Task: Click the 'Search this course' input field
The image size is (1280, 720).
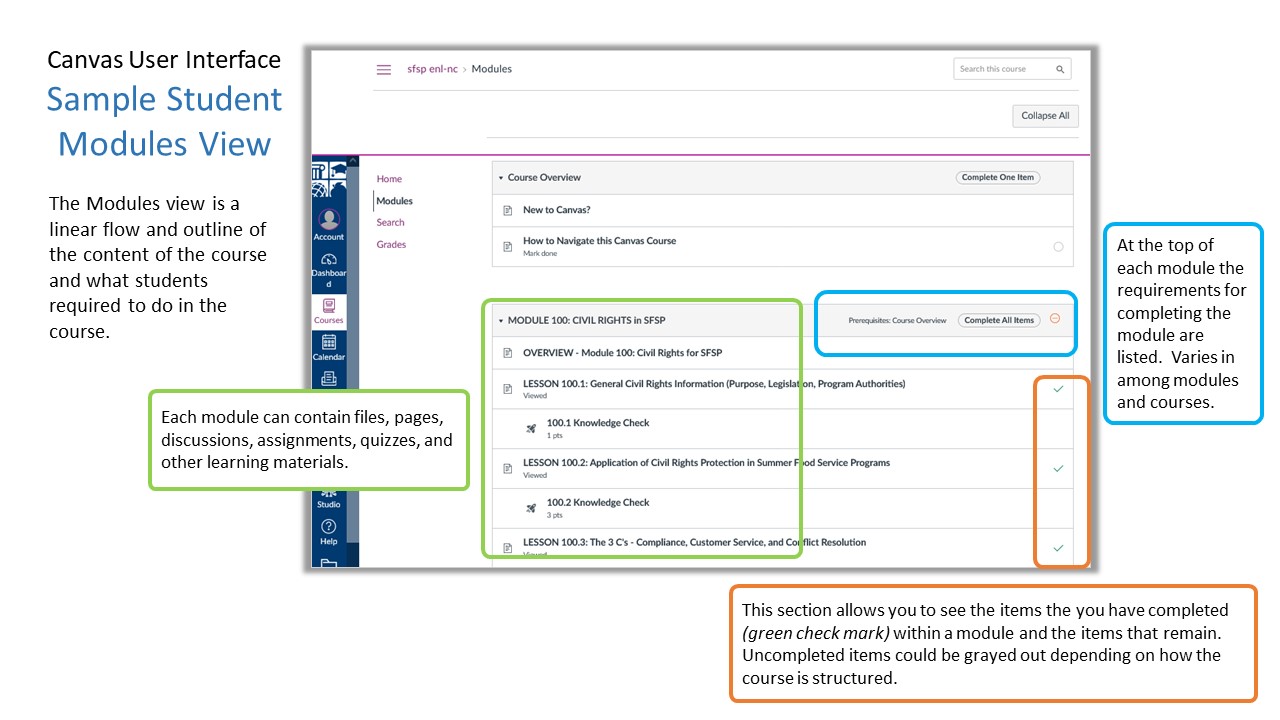Action: pyautogui.click(x=1003, y=70)
